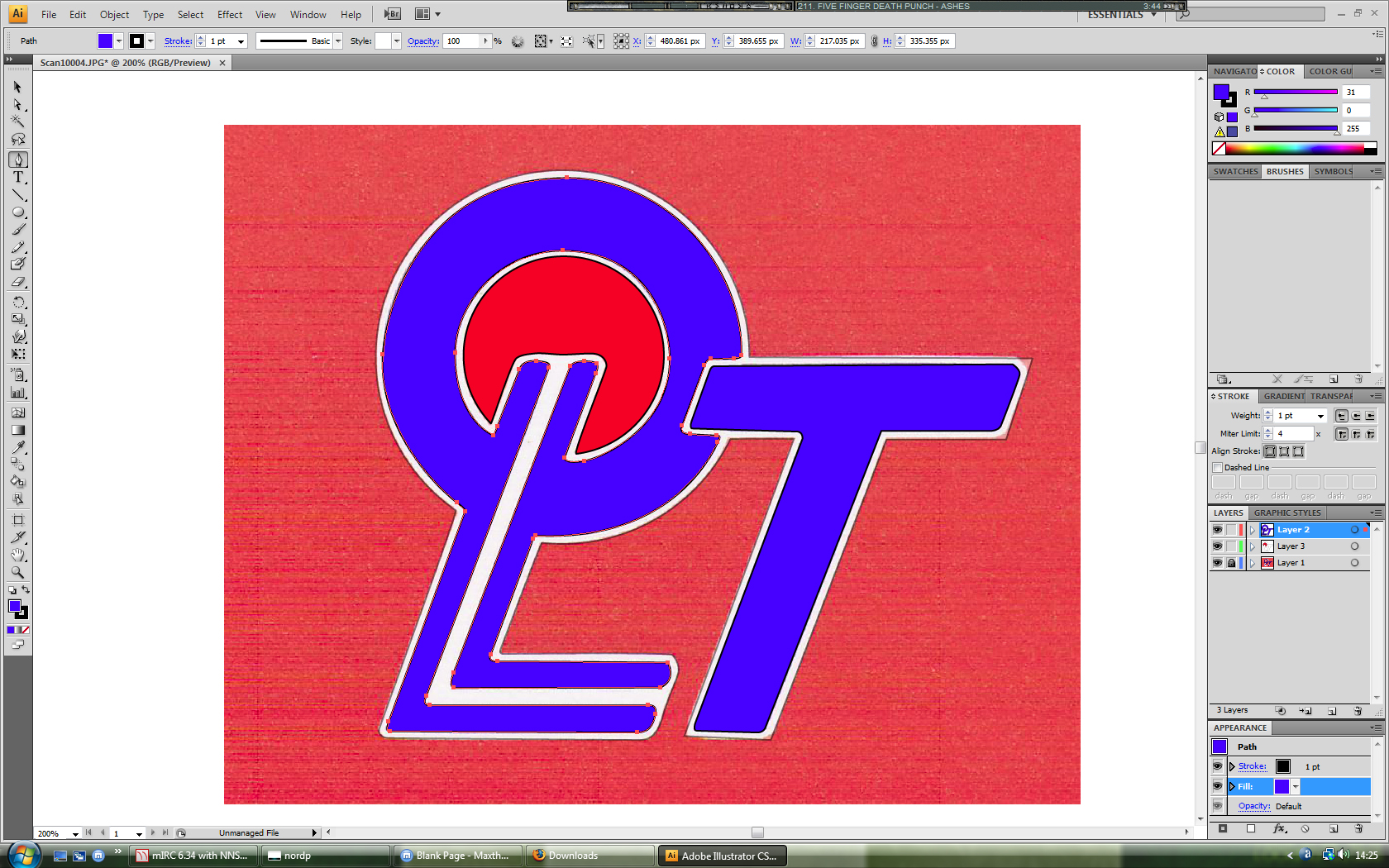Click the X position field in control bar
Viewport: 1389px width, 868px height.
[680, 41]
